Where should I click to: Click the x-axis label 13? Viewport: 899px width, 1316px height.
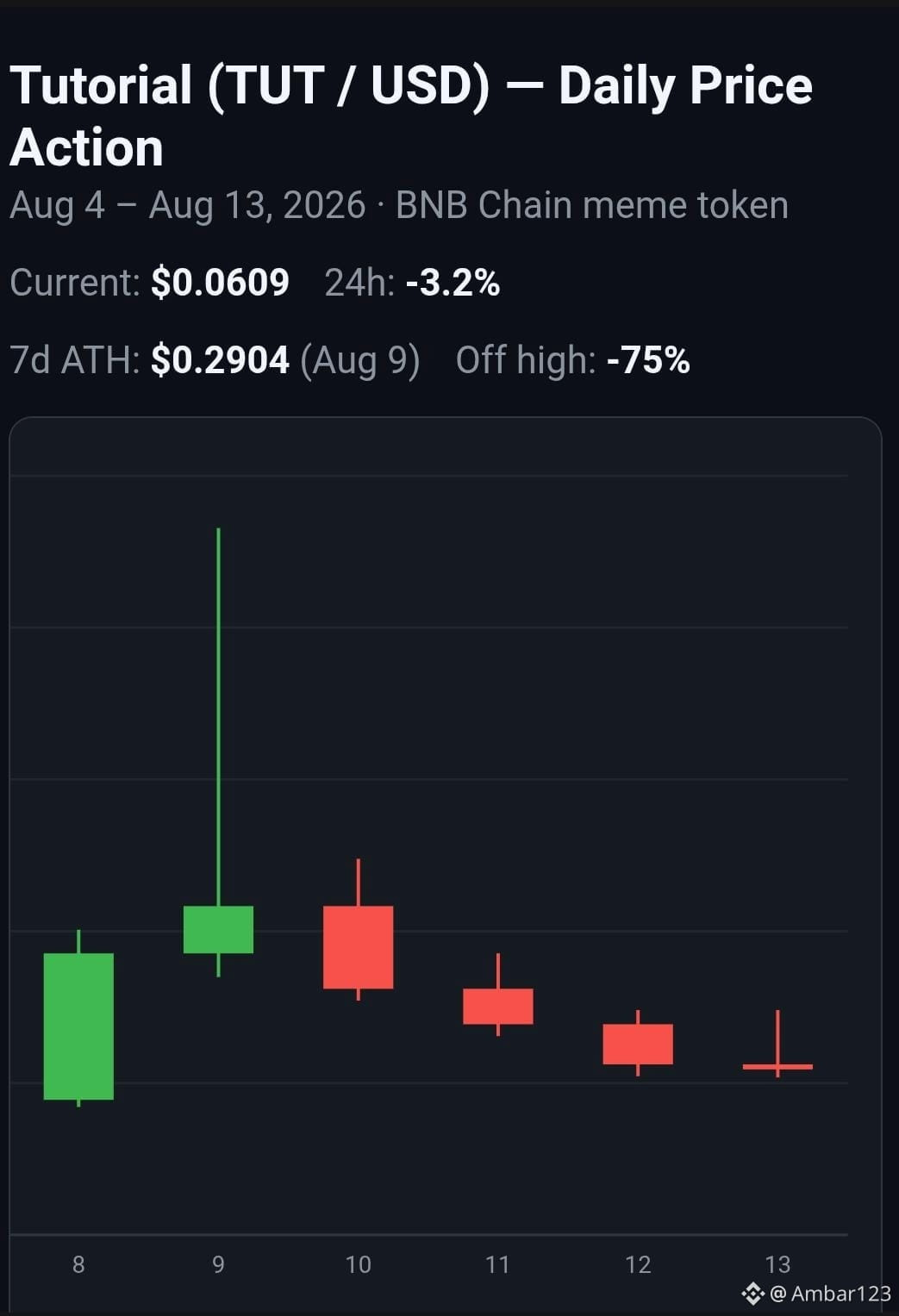click(x=777, y=1264)
